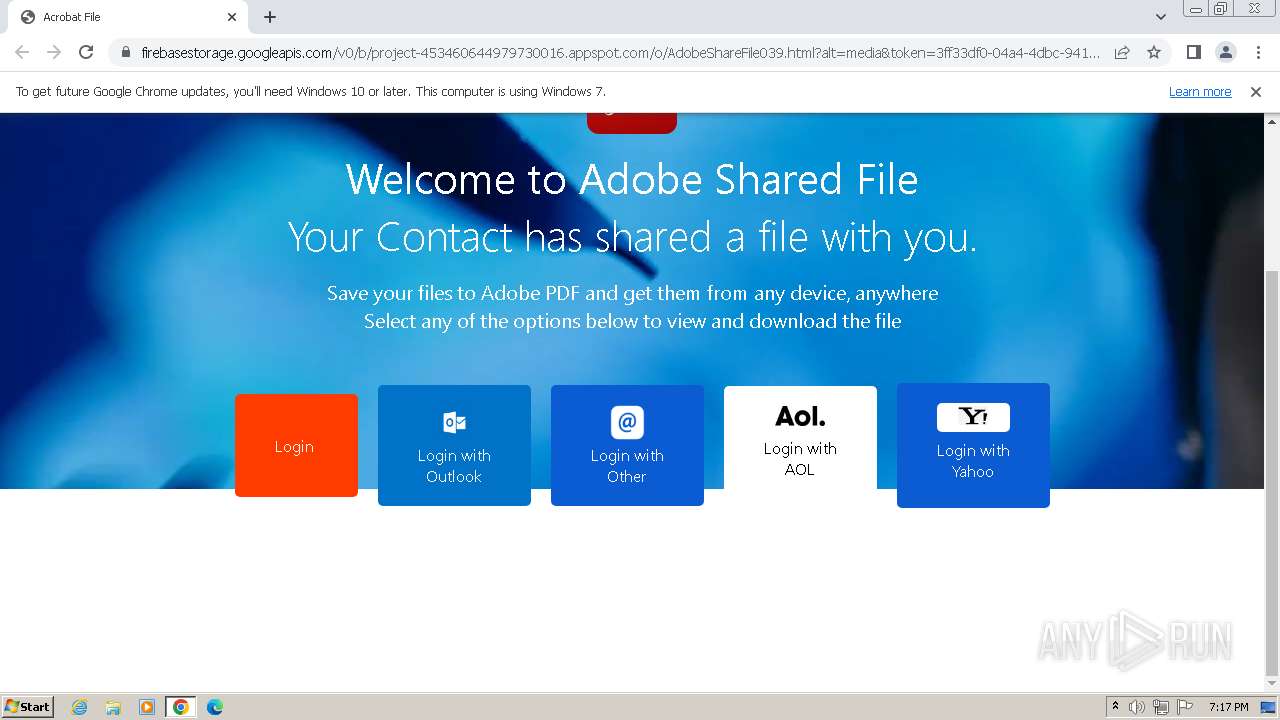Select Login with Other email tile
1280x720 pixels.
point(627,445)
